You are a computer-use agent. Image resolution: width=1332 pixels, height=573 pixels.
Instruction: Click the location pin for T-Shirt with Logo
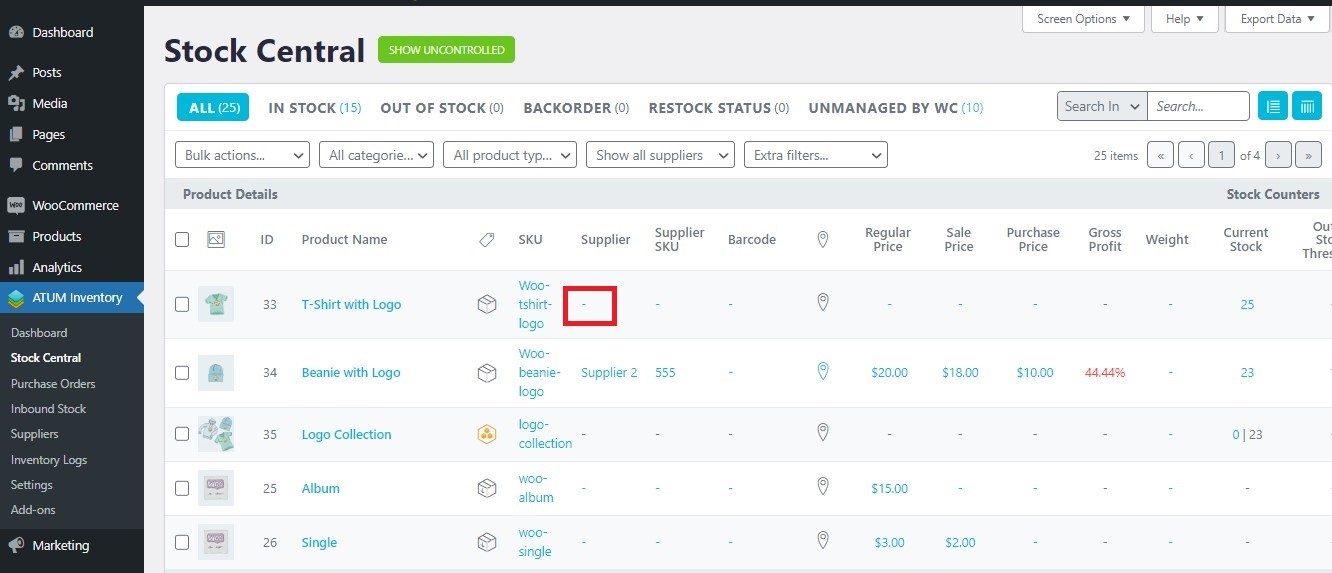[823, 302]
